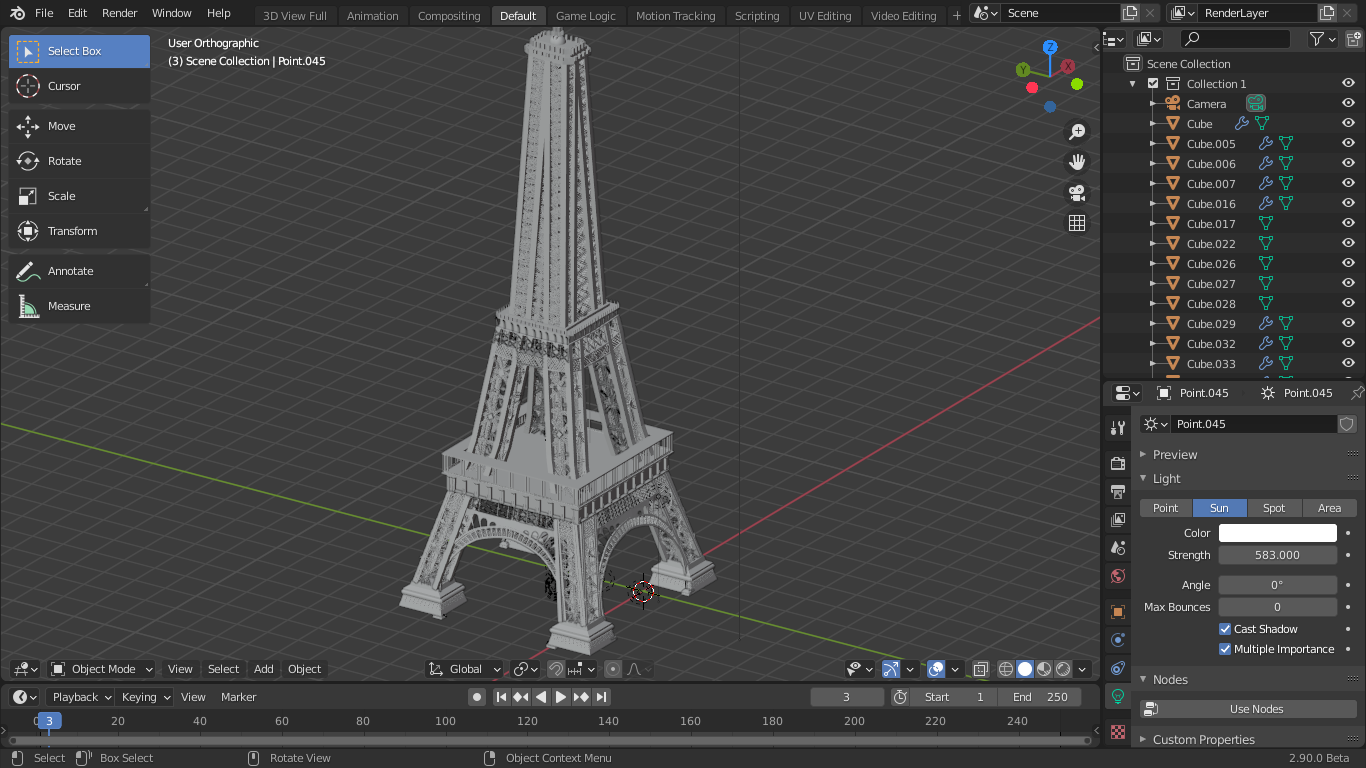
Task: Toggle visibility of Cube.016
Action: pos(1348,204)
